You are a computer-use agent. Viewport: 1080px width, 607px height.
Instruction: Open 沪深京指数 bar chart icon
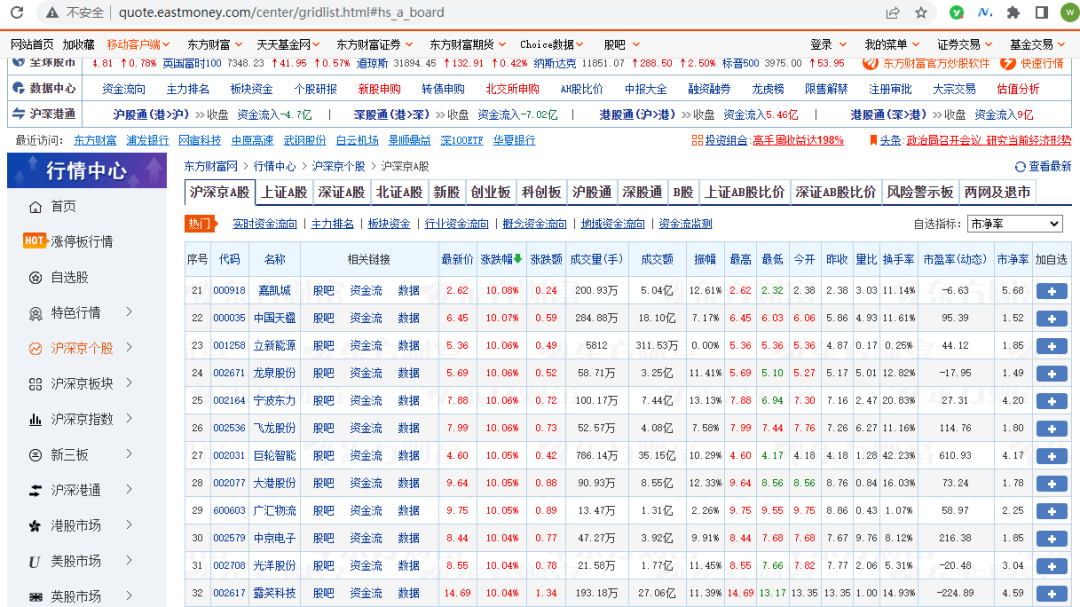36,420
